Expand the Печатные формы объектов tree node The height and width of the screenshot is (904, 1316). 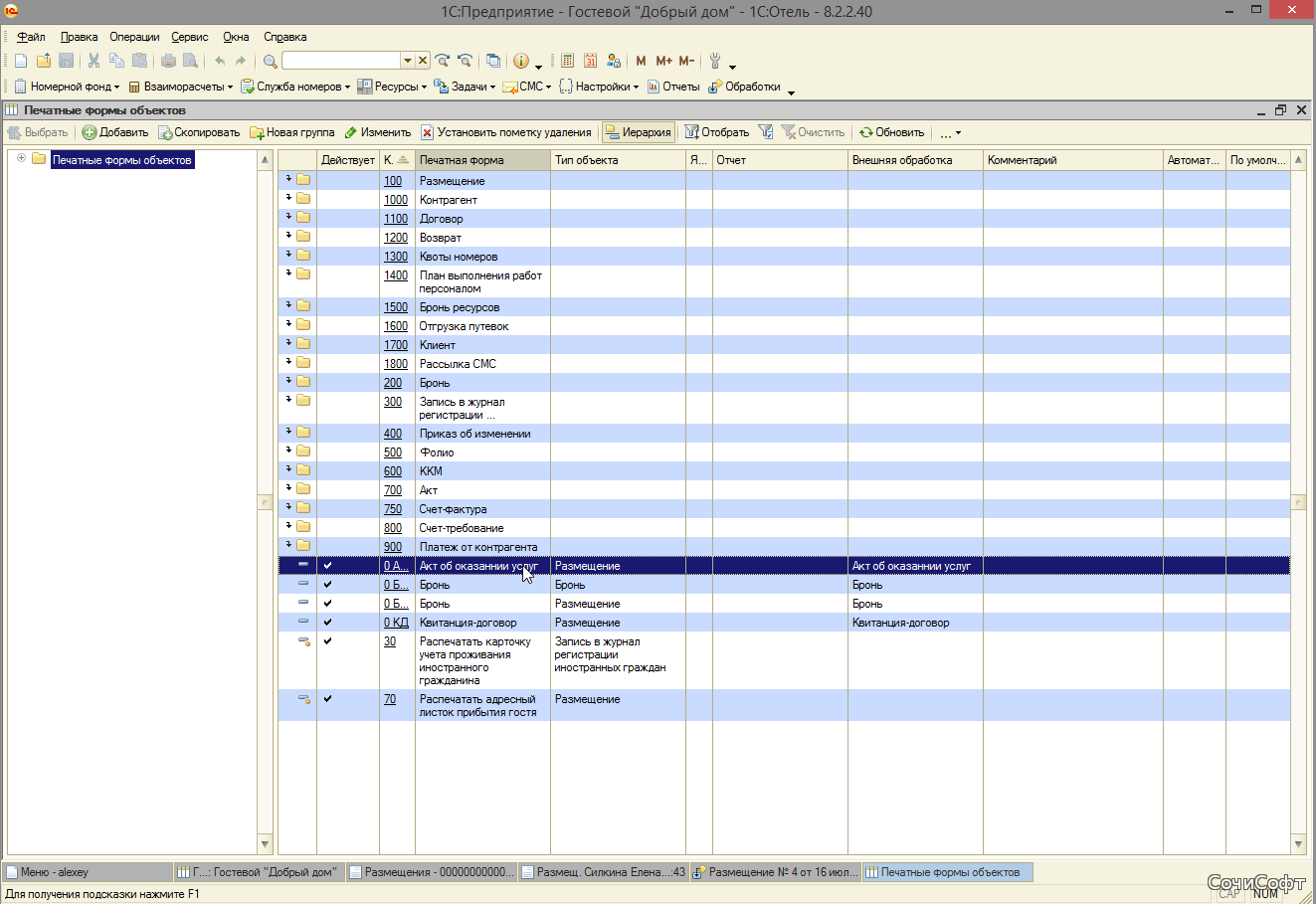coord(21,158)
